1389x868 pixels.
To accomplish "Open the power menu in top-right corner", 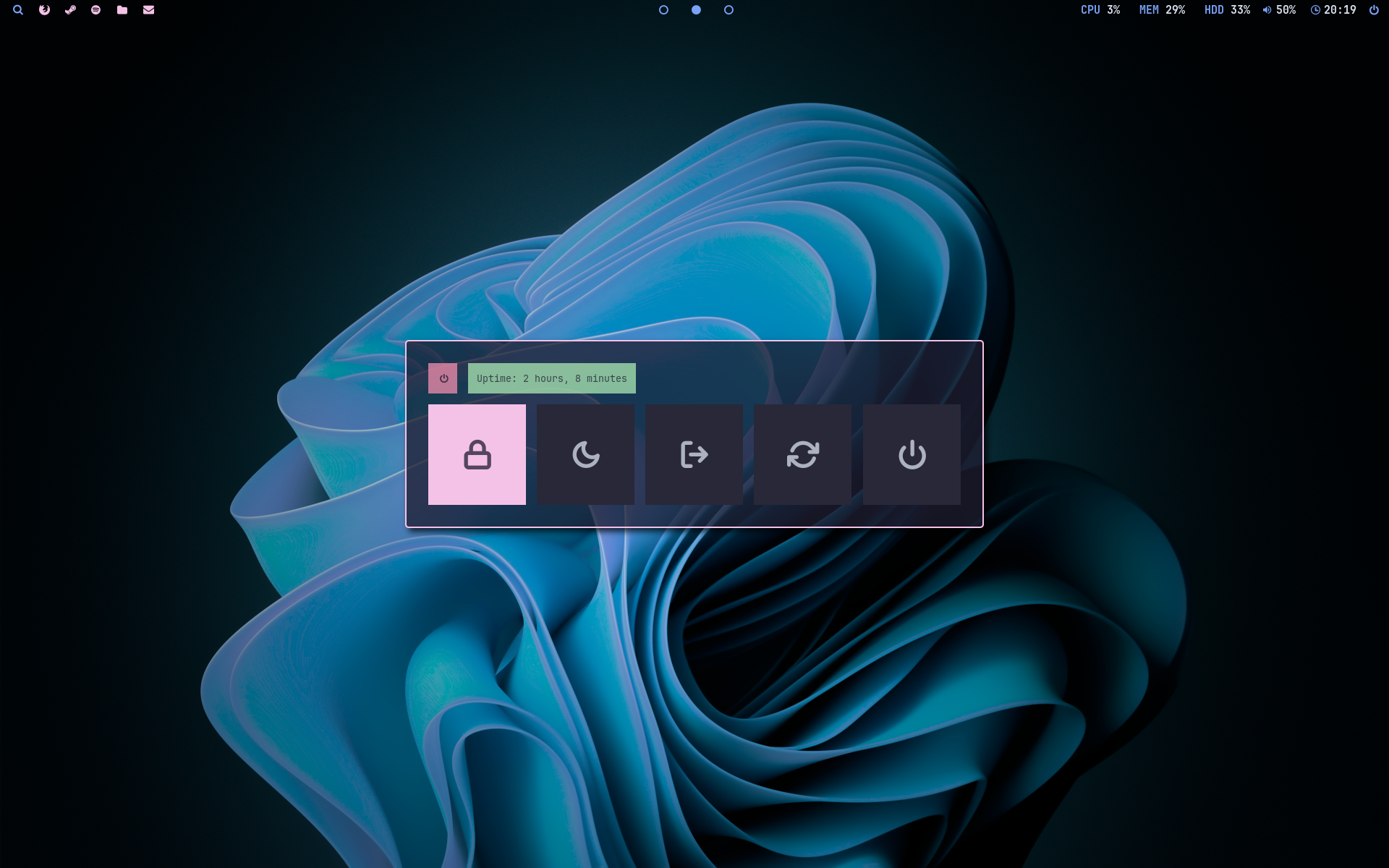I will (x=1374, y=10).
